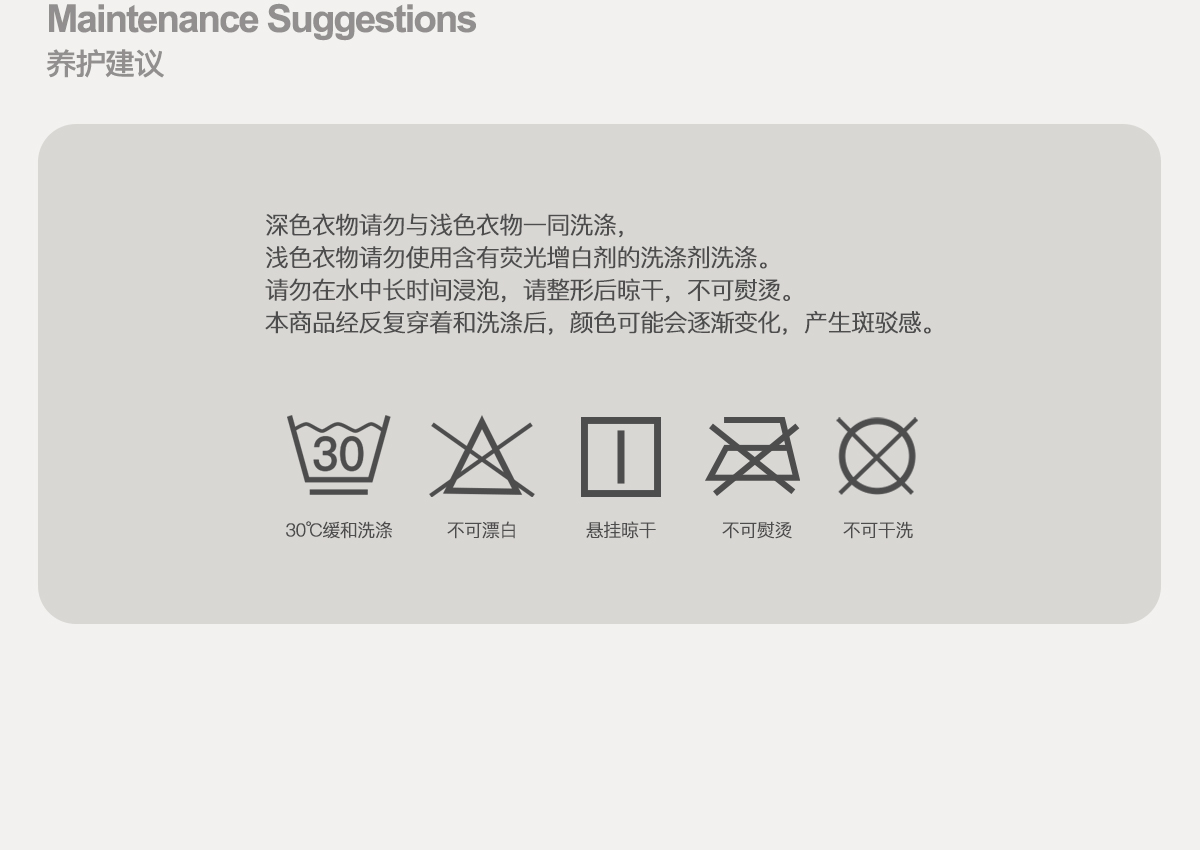This screenshot has width=1200, height=850.
Task: Click the do-not-dry-clean crossed circle icon
Action: 877,456
